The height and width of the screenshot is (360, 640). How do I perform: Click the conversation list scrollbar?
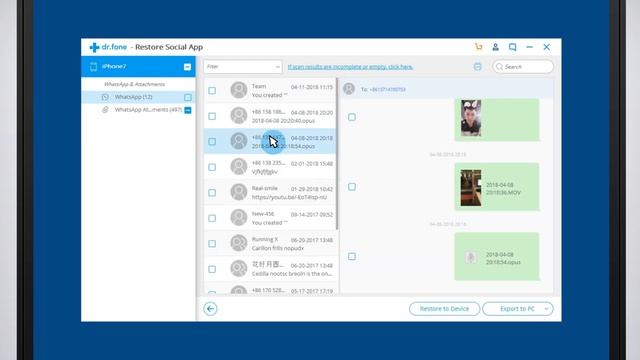(x=337, y=153)
